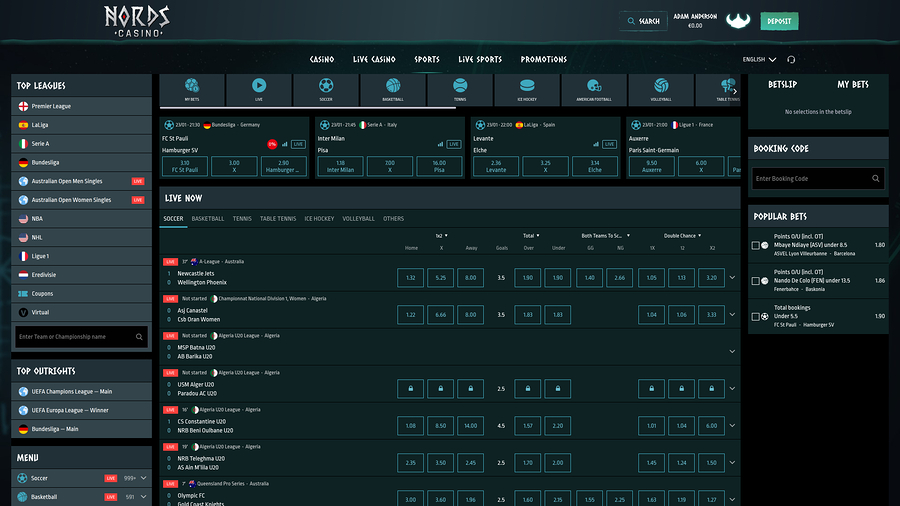
Task: Expand Newcastle Jets match markets
Action: pyautogui.click(x=732, y=278)
